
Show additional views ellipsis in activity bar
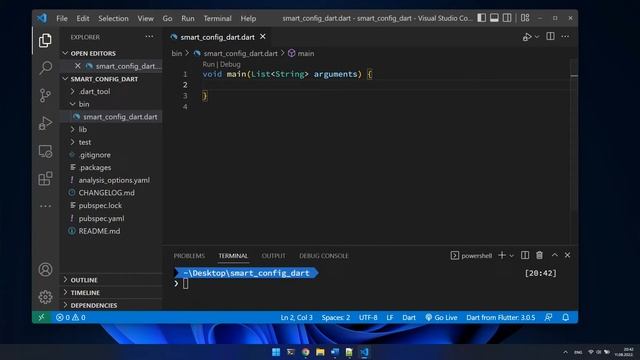pos(45,206)
